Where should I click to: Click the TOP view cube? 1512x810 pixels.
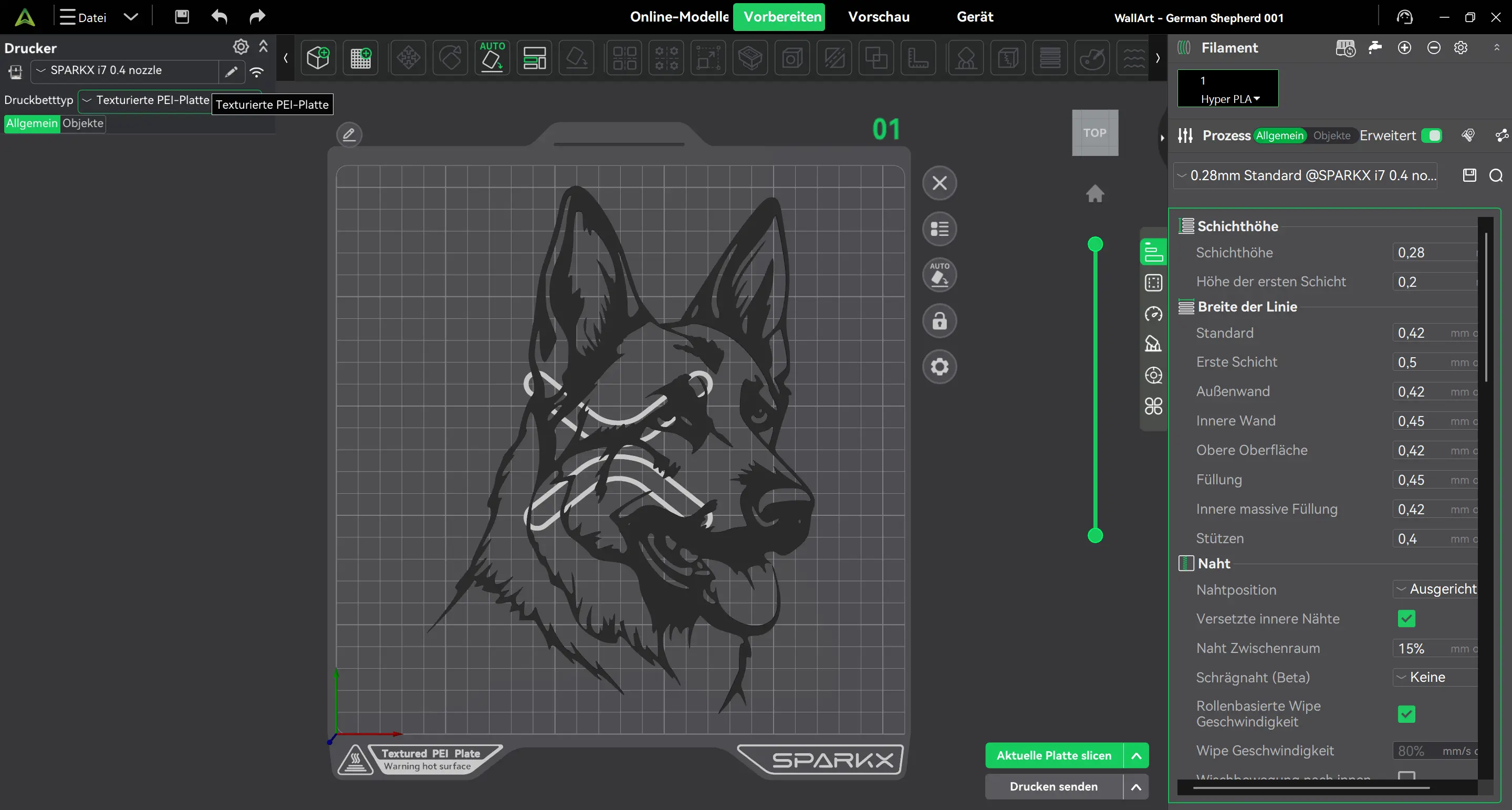[1094, 133]
